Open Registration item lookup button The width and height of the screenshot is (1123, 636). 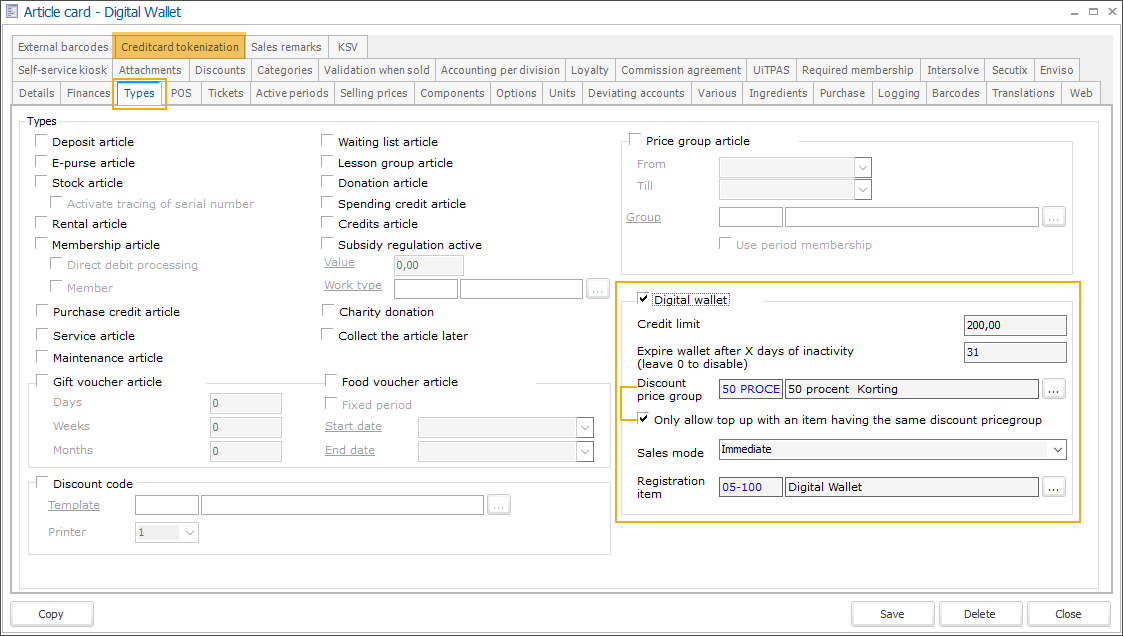point(1054,487)
